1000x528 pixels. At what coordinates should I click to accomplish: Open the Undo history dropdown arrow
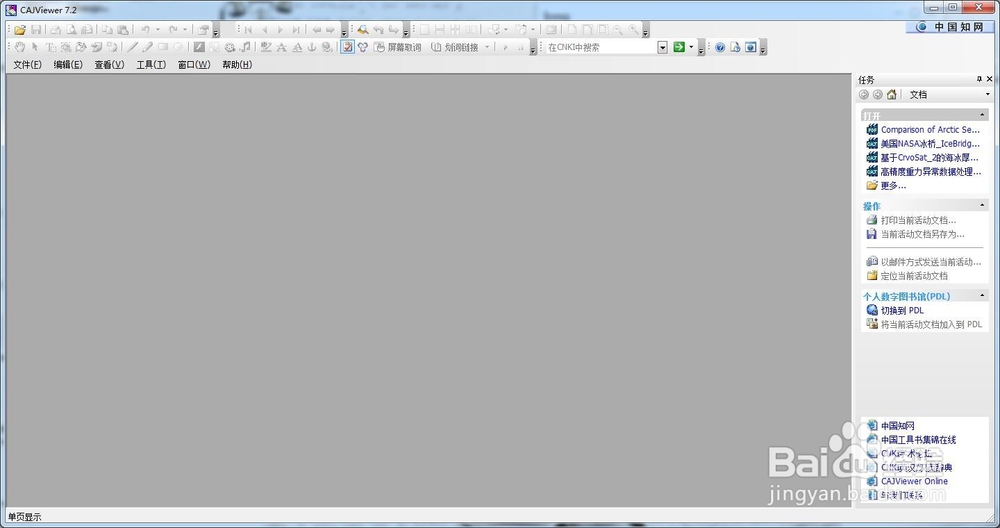point(158,30)
